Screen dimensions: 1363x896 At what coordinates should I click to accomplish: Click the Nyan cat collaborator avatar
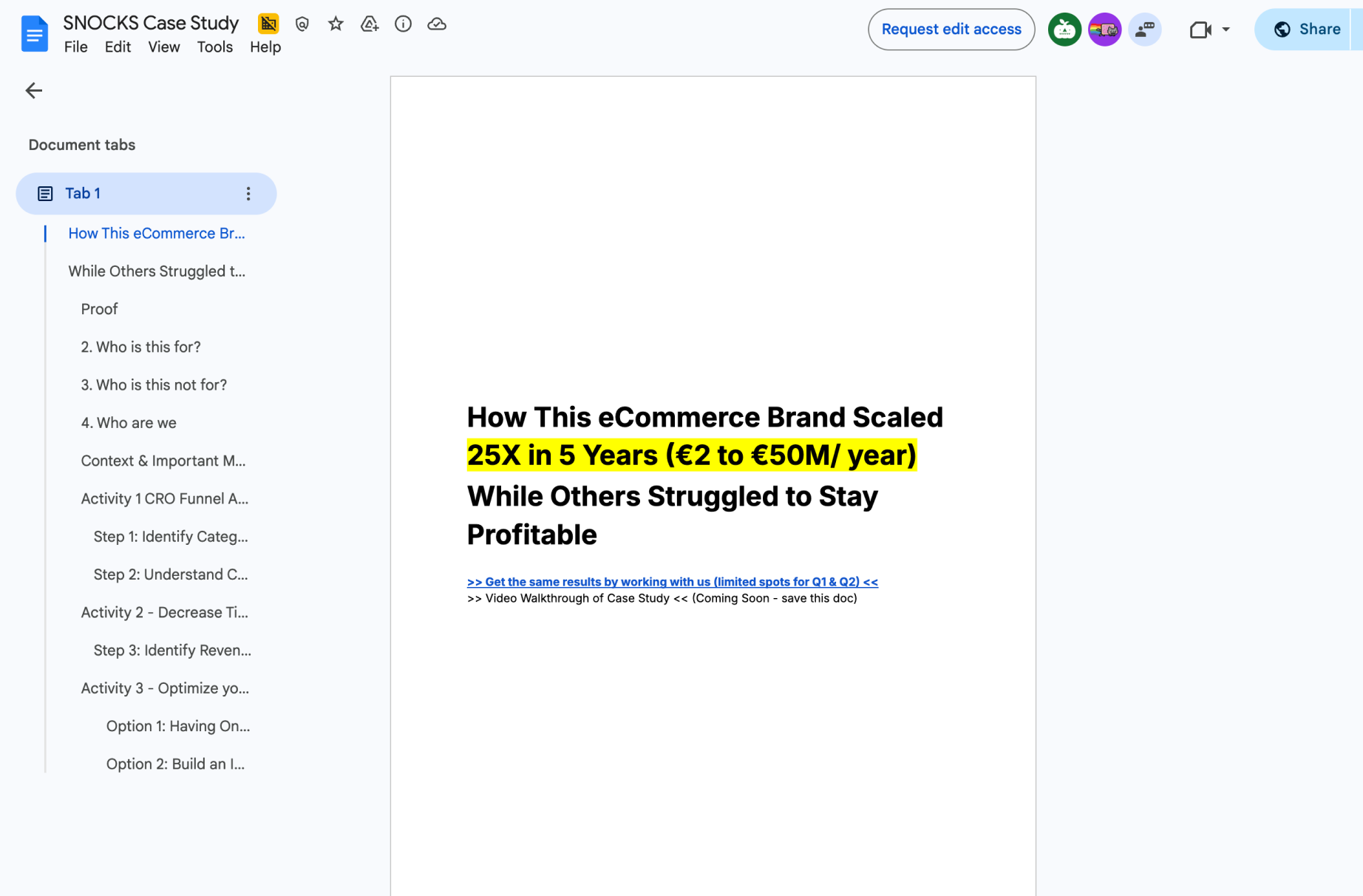(1104, 30)
